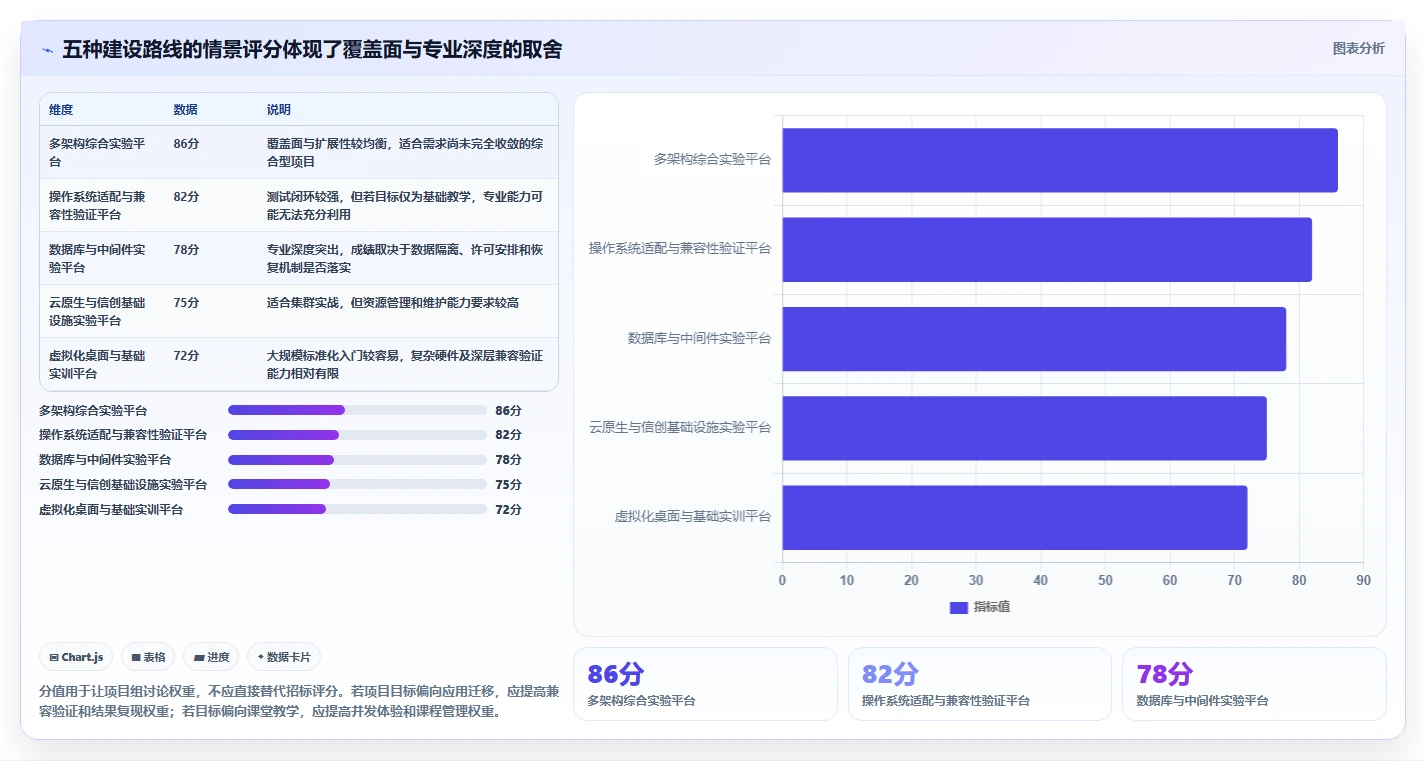Click the 维度 column header
The image size is (1426, 761).
[x=61, y=110]
